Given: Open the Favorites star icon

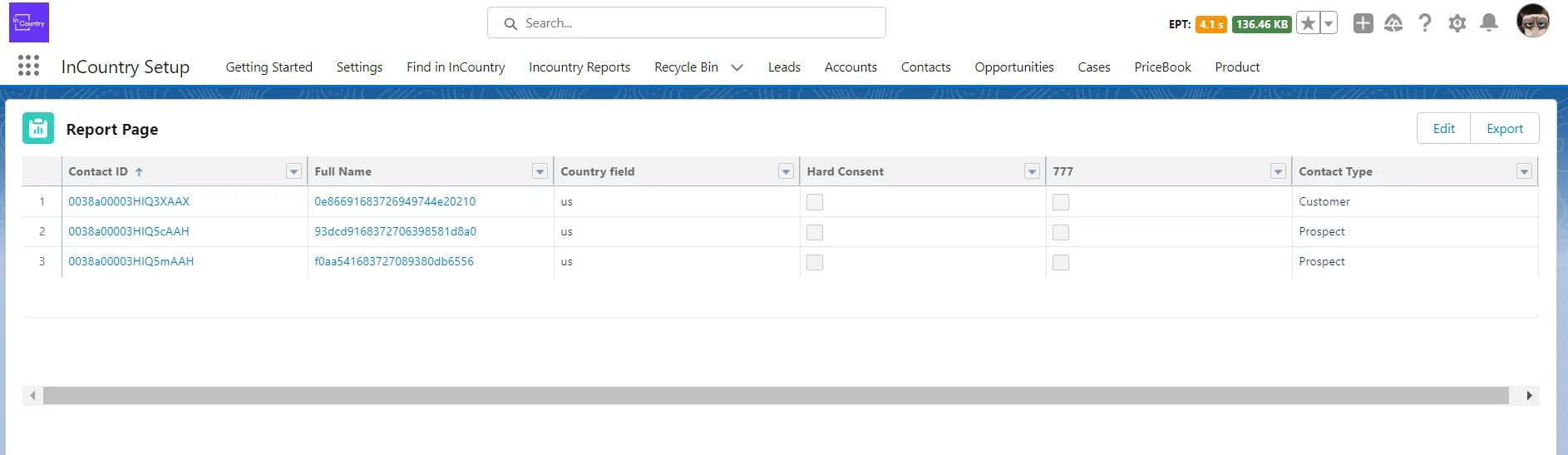Looking at the screenshot, I should (x=1308, y=23).
